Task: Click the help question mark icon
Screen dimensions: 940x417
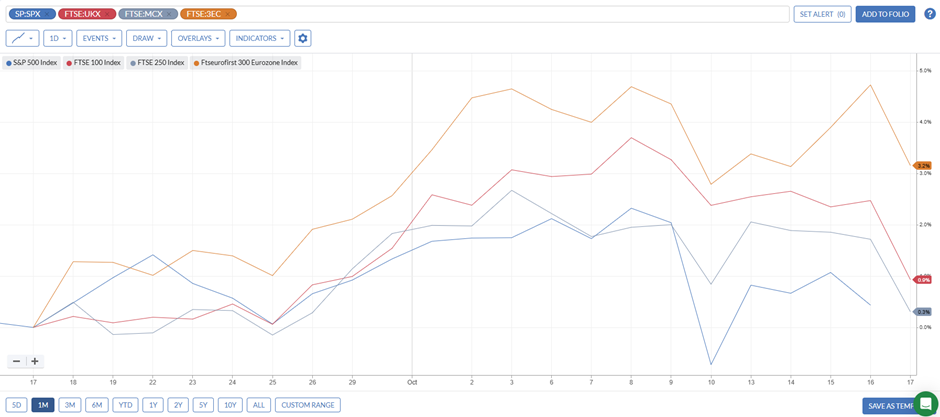Action: pyautogui.click(x=929, y=14)
